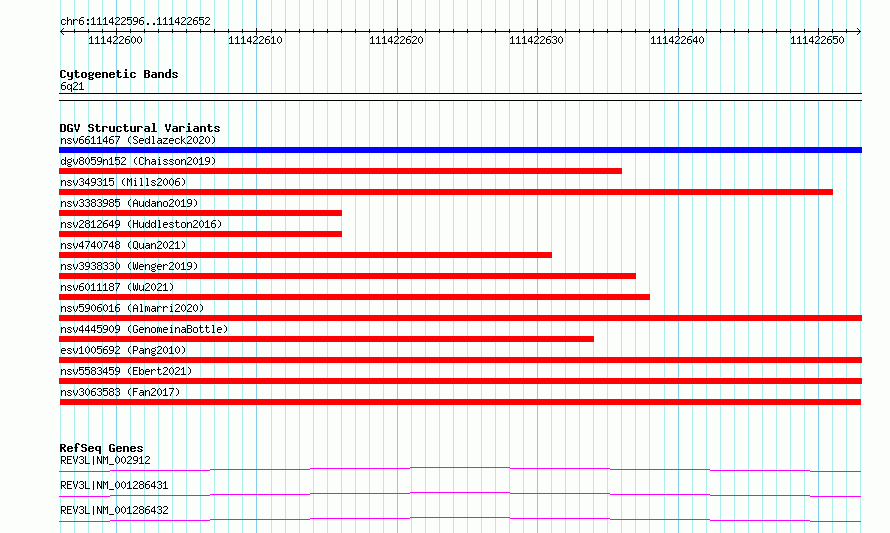890x533 pixels.
Task: Click the REV3L|NM_002912 gene label
Action: coord(105,460)
